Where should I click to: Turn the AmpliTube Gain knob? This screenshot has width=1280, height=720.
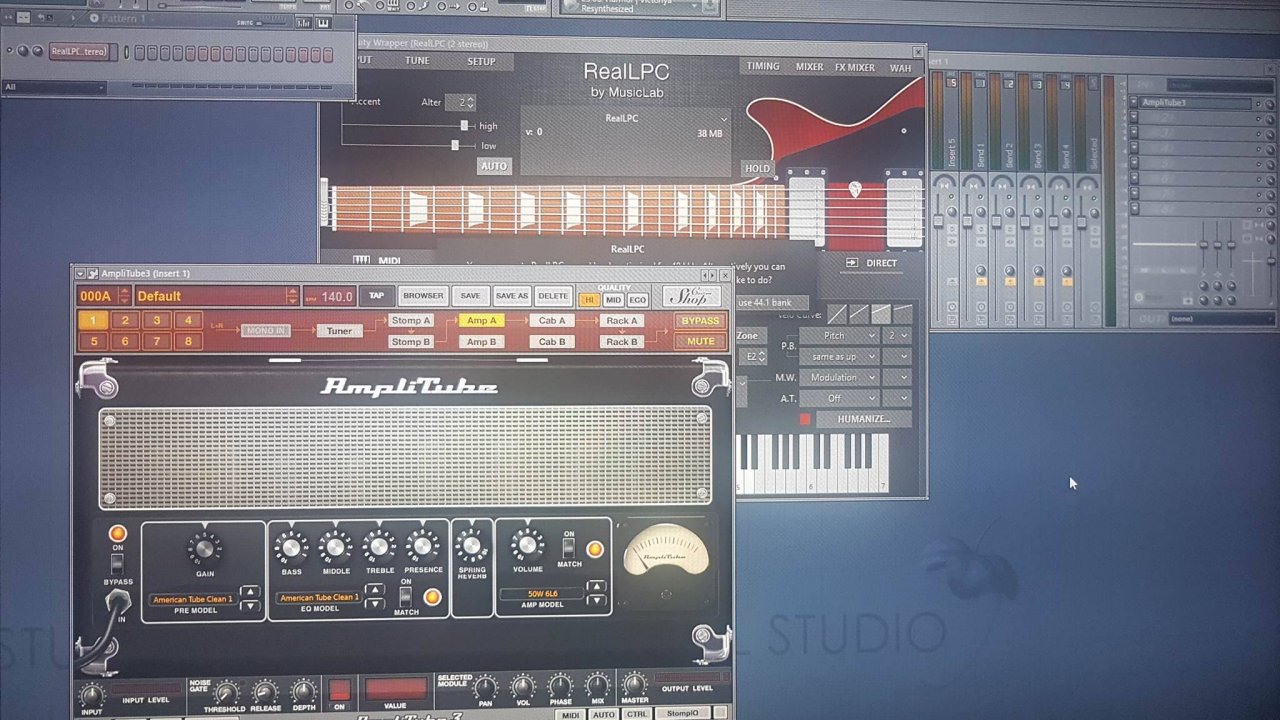204,548
